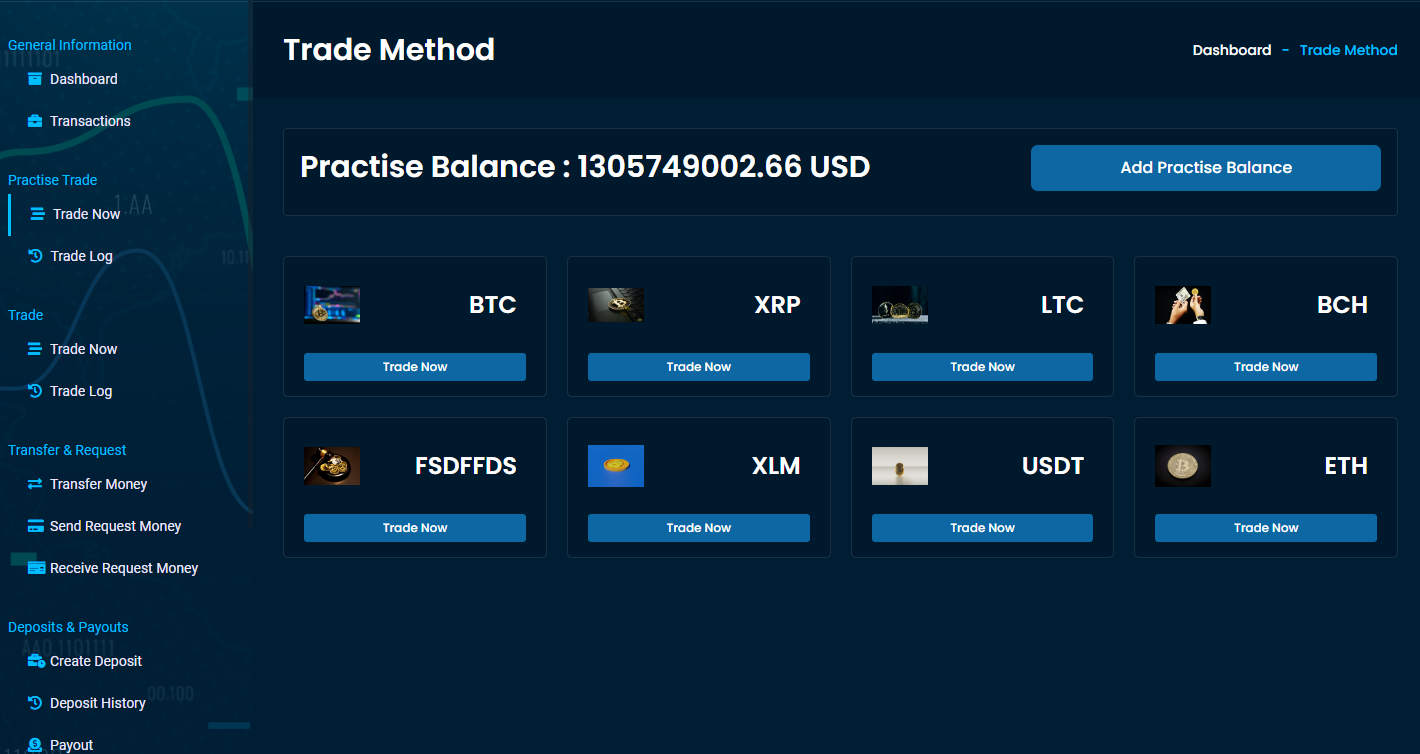Click the Transfer & Request section label
Image resolution: width=1420 pixels, height=754 pixels.
pos(67,450)
